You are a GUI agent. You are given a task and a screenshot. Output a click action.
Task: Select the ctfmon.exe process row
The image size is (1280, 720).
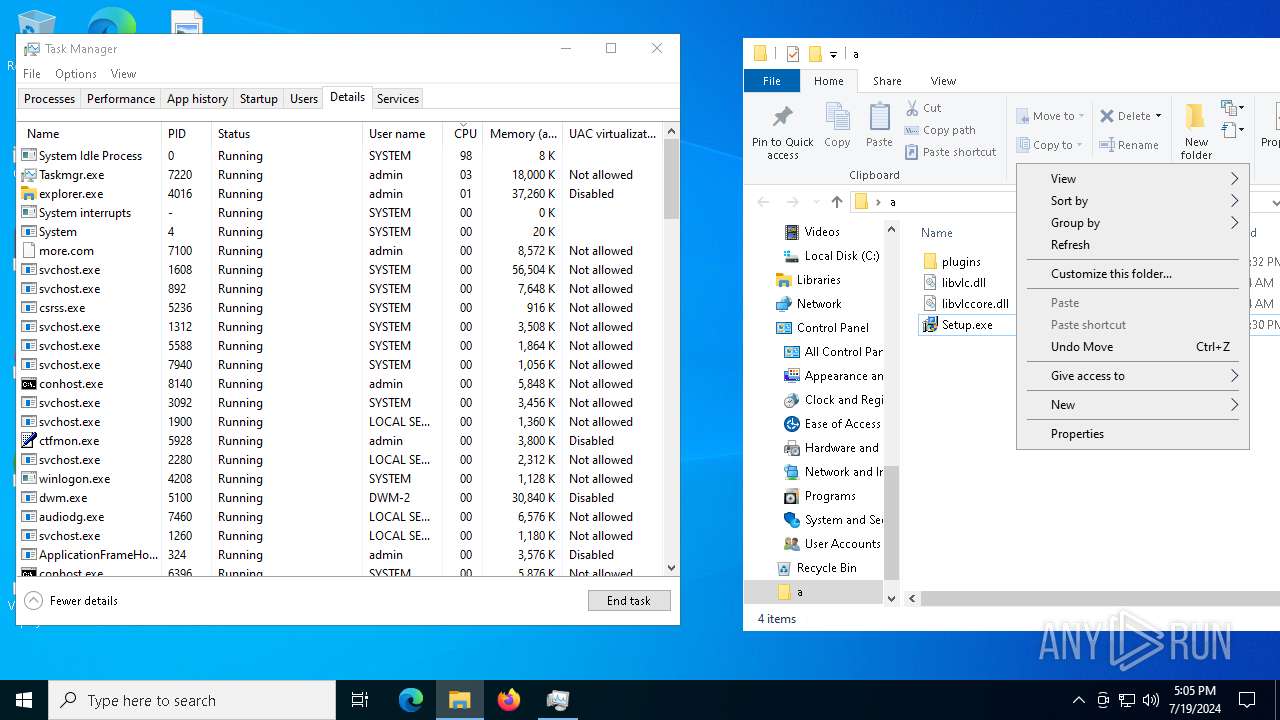pos(340,441)
